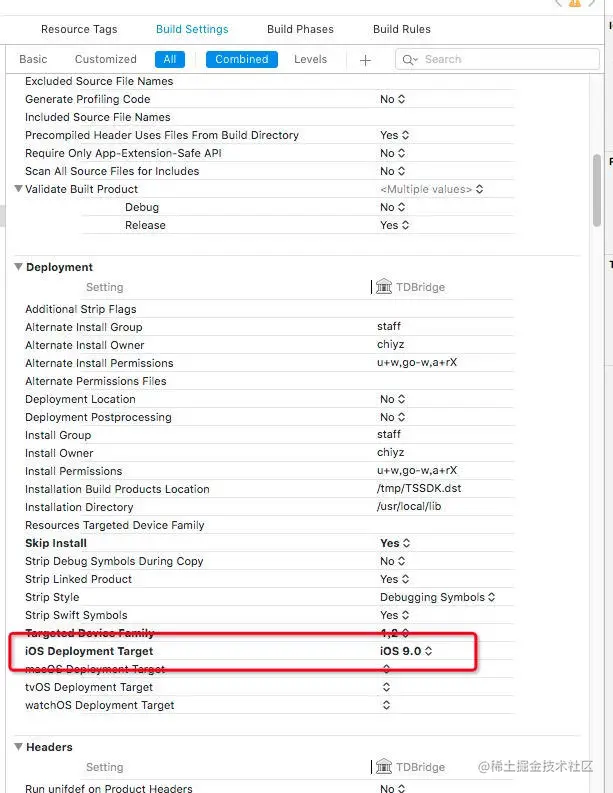Image resolution: width=613 pixels, height=793 pixels.
Task: Open the Build Phases tab
Action: (x=300, y=29)
